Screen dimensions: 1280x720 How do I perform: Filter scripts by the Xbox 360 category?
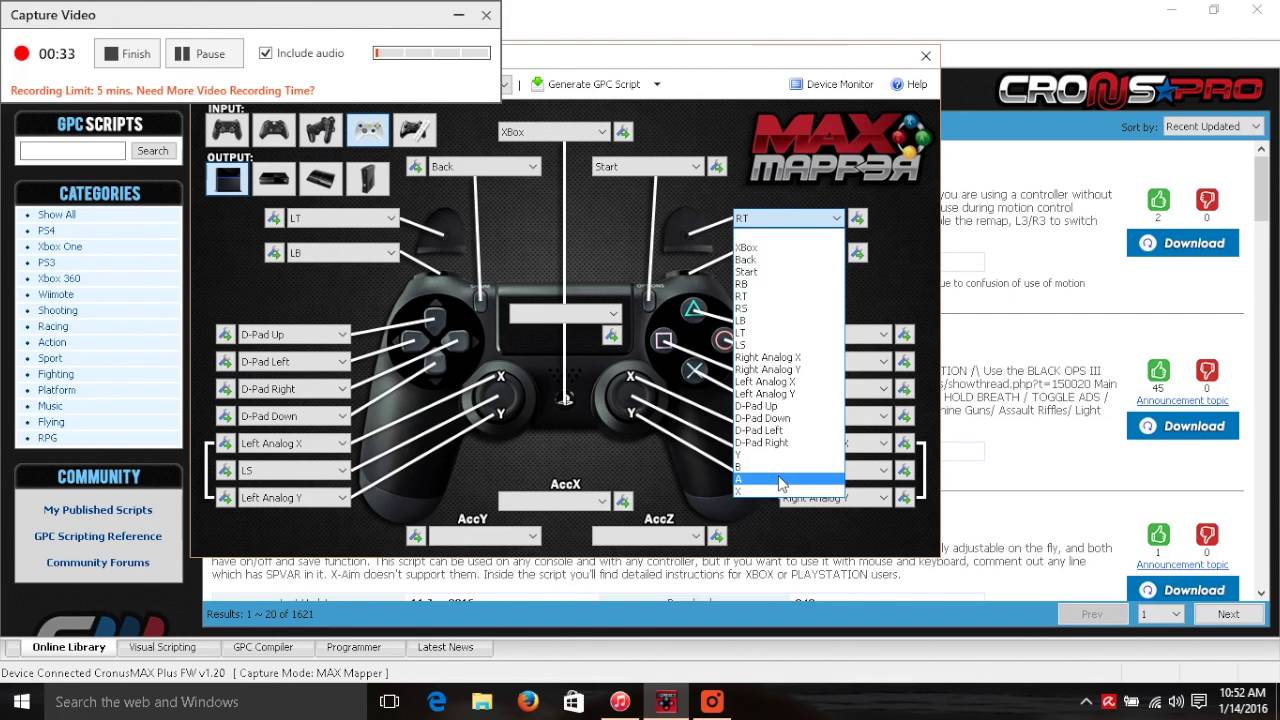point(59,278)
